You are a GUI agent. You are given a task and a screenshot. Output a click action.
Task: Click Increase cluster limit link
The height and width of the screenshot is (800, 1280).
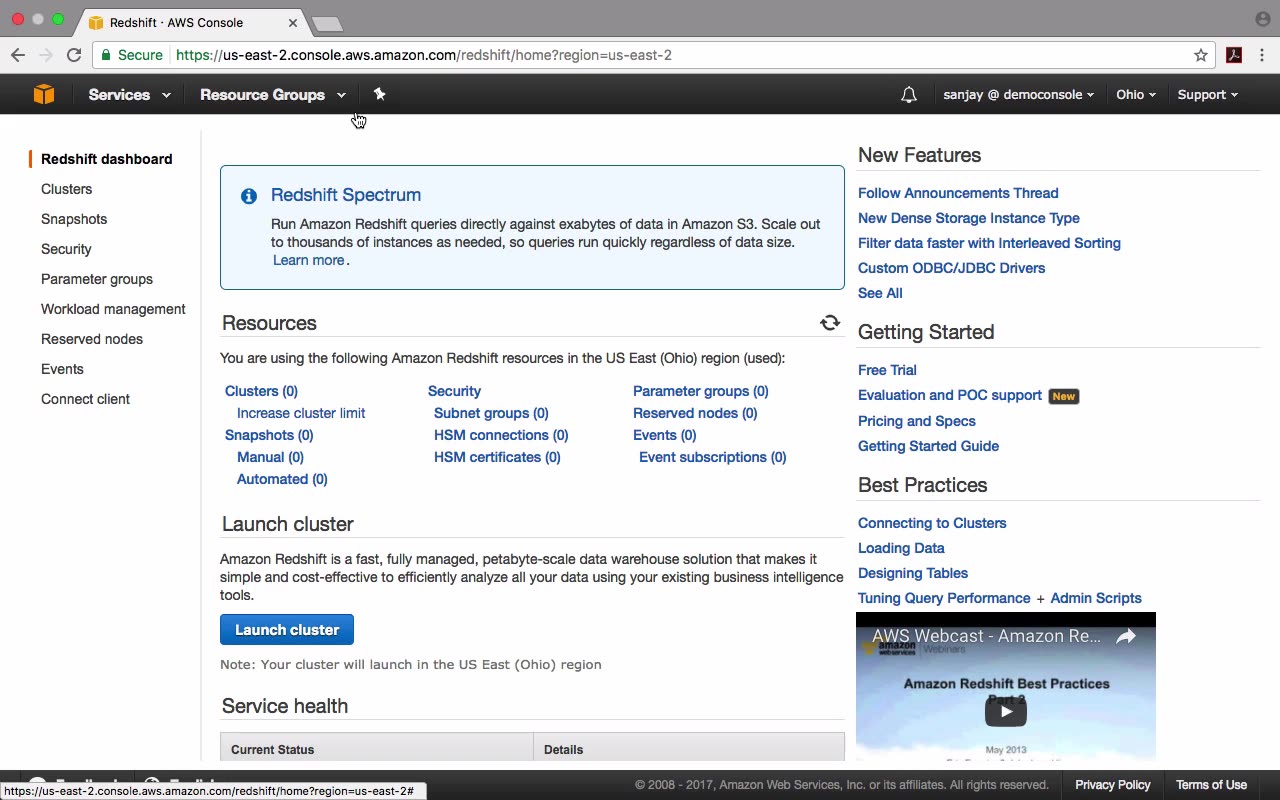[x=301, y=413]
